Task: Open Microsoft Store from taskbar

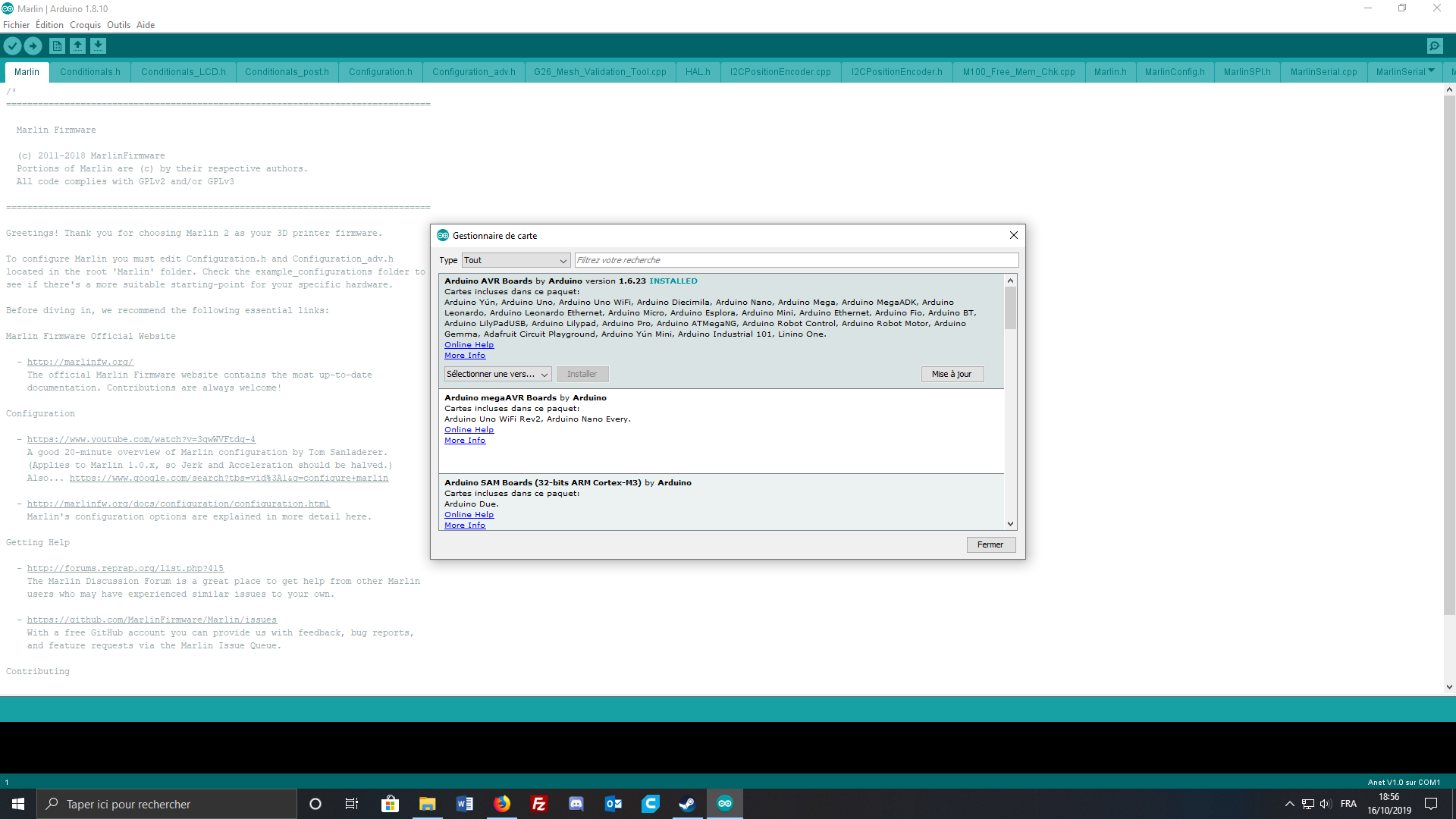Action: 390,804
